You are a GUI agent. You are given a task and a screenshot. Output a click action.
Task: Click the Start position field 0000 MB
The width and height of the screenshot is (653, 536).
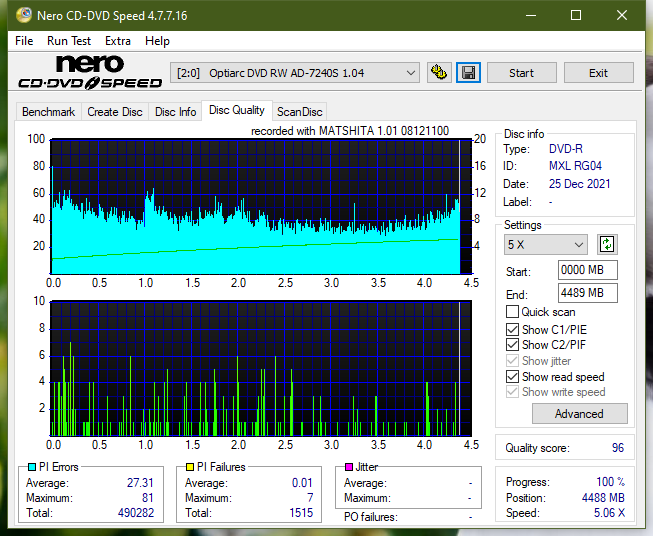click(587, 270)
